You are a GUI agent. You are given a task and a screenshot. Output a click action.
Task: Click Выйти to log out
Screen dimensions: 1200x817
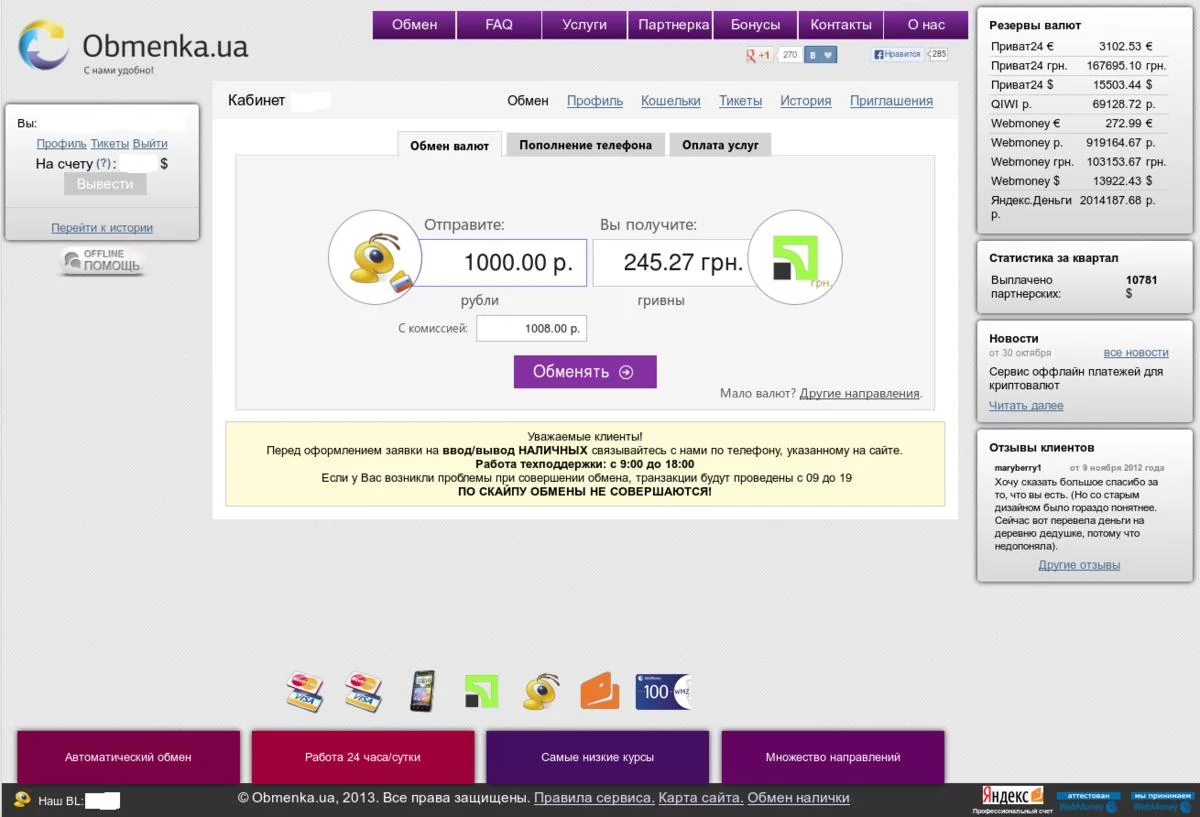click(x=150, y=144)
